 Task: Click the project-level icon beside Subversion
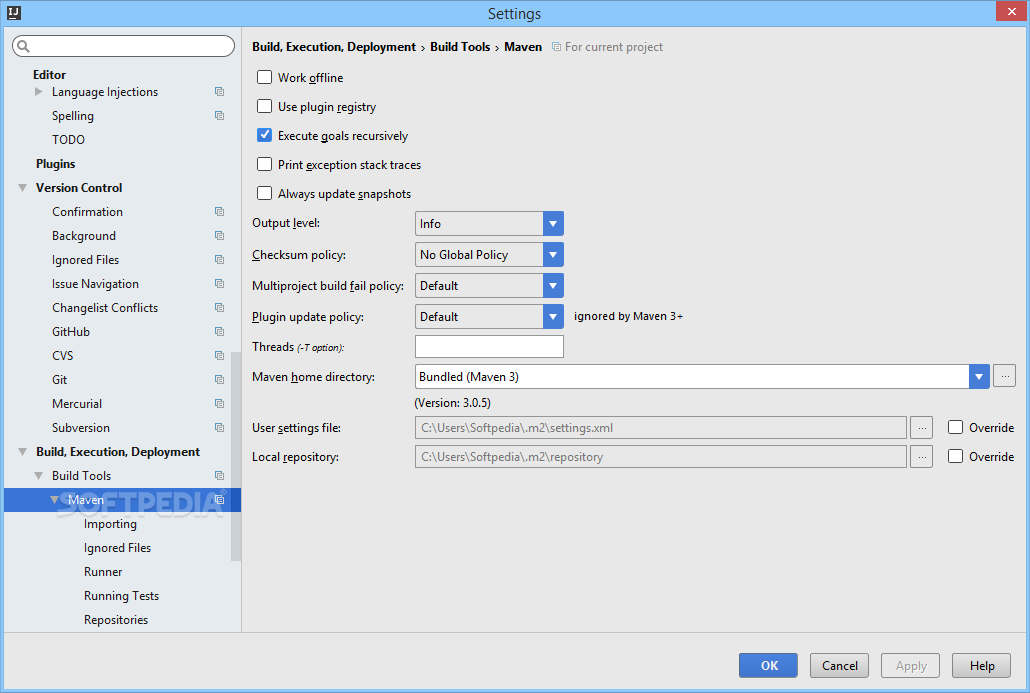[x=219, y=428]
